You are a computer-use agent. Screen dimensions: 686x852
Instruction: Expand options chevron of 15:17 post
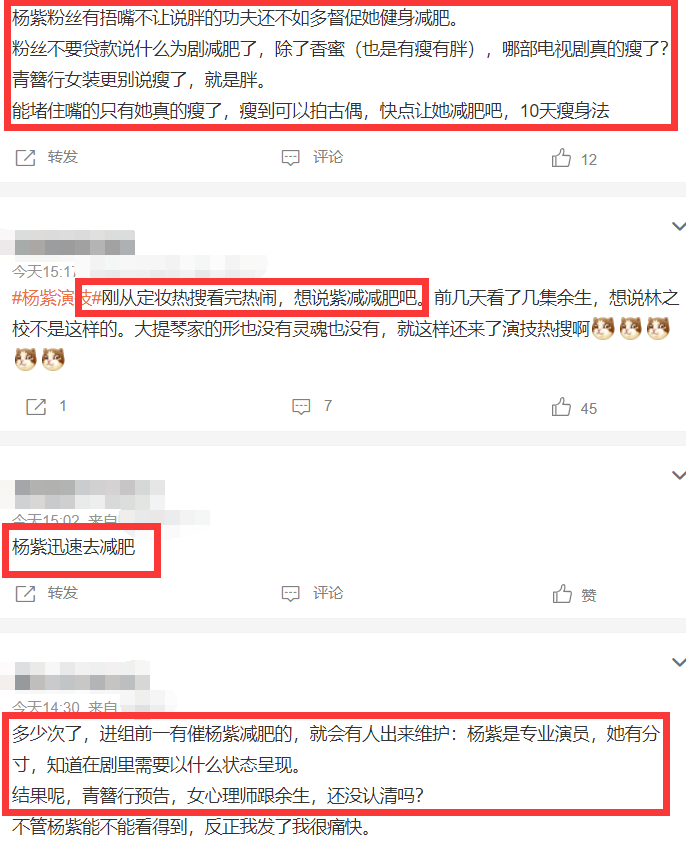tap(678, 226)
